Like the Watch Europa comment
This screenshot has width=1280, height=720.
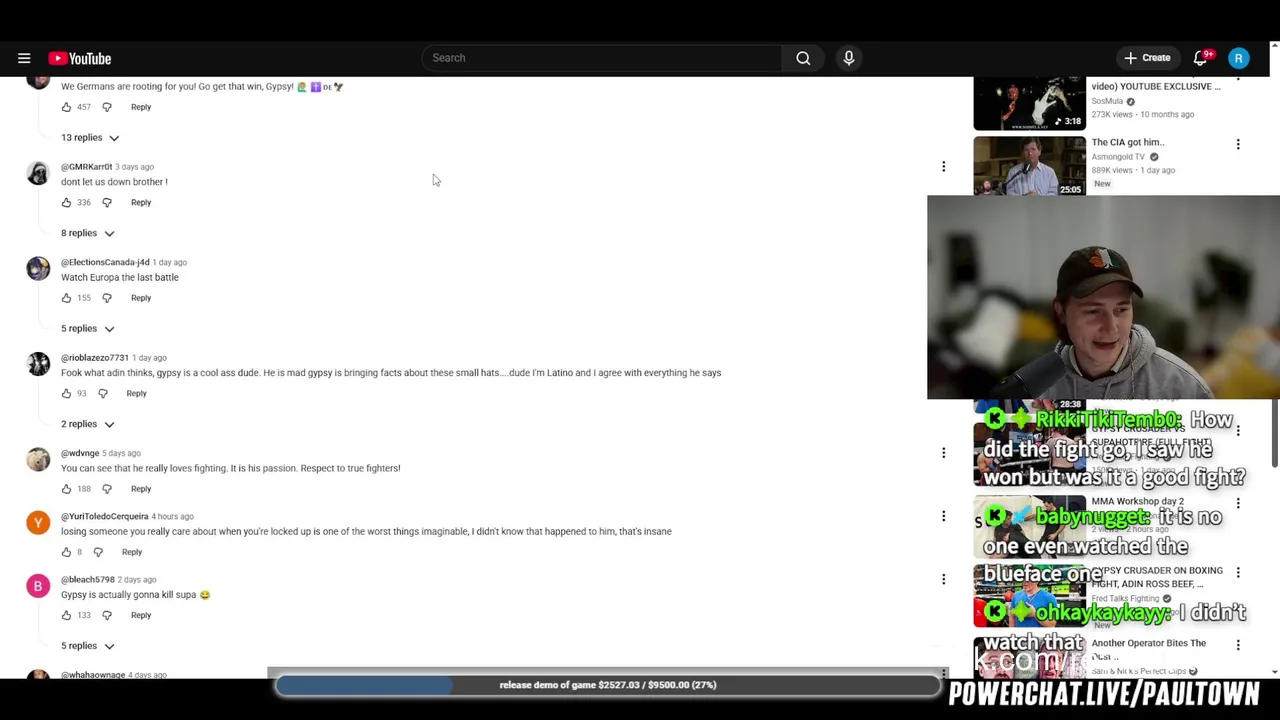click(66, 298)
